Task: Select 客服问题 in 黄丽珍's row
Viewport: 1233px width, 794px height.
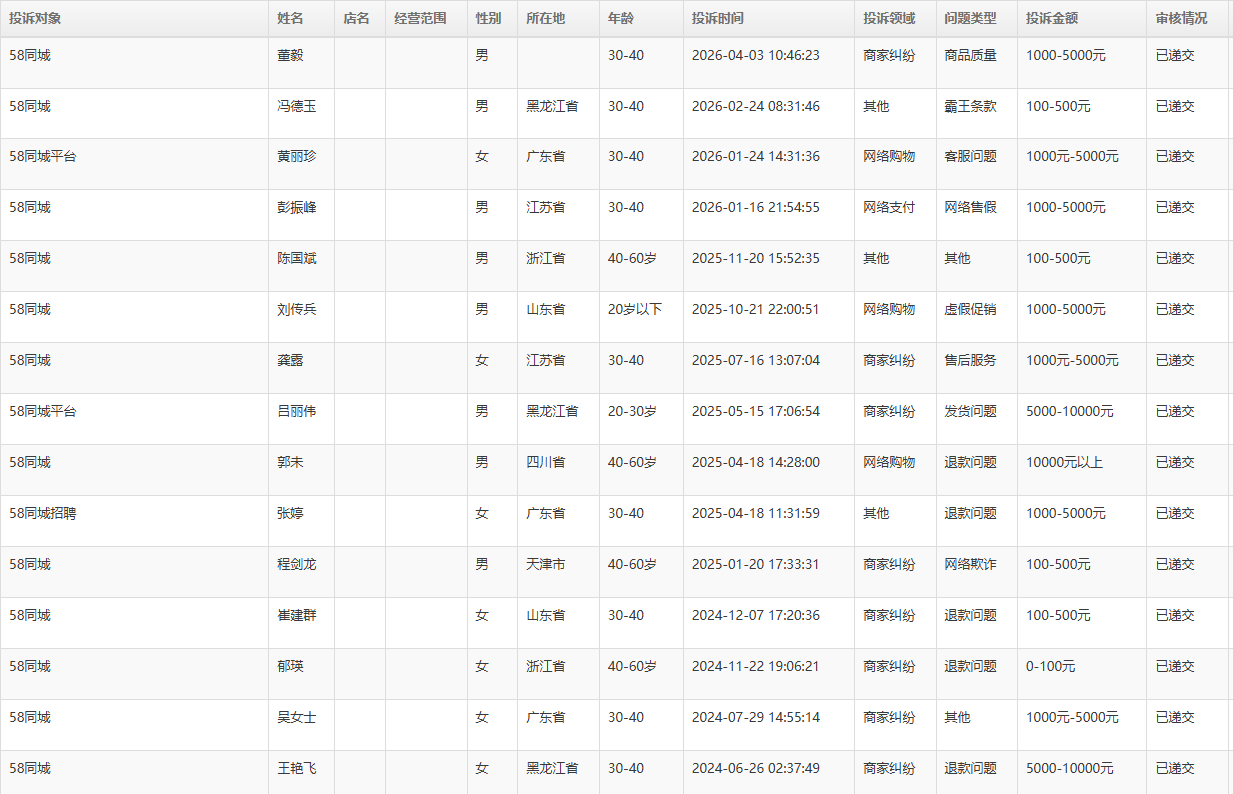Action: (971, 156)
